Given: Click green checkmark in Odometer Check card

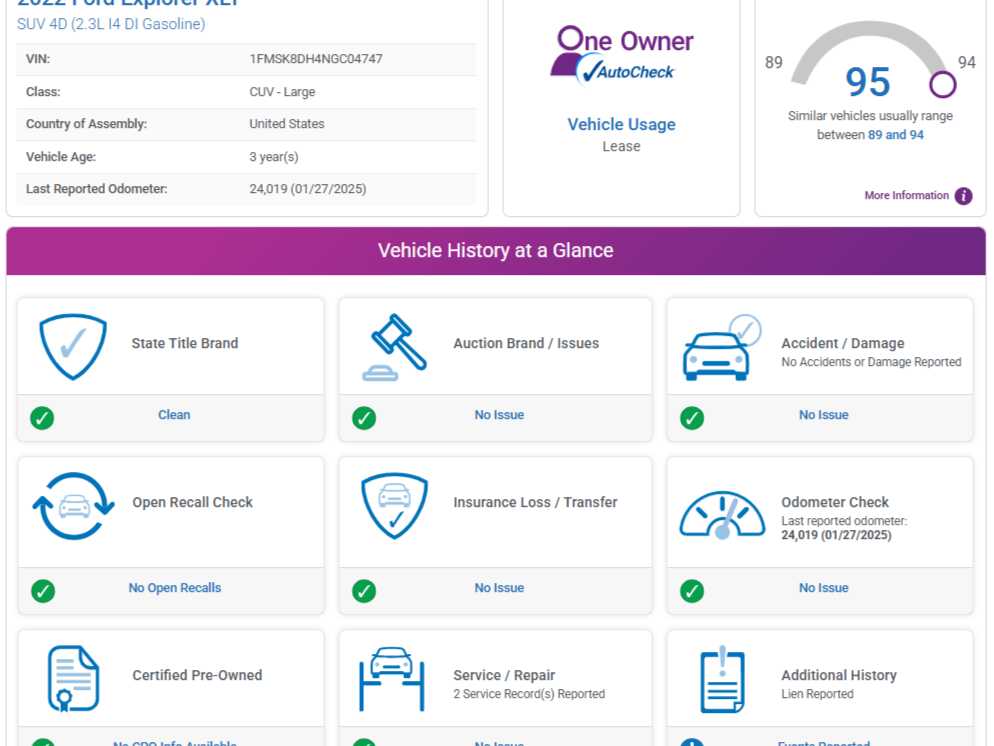Looking at the screenshot, I should tap(692, 591).
